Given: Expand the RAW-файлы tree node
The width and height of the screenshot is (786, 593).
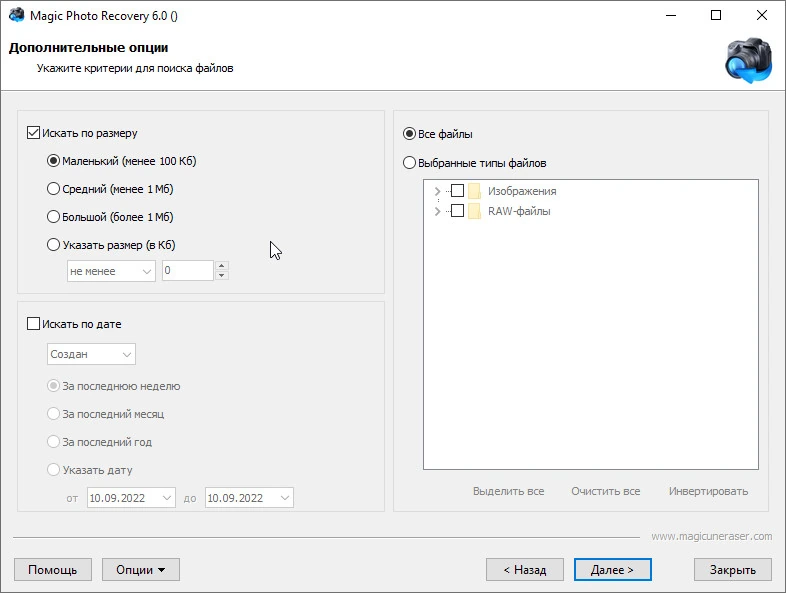Looking at the screenshot, I should point(437,211).
